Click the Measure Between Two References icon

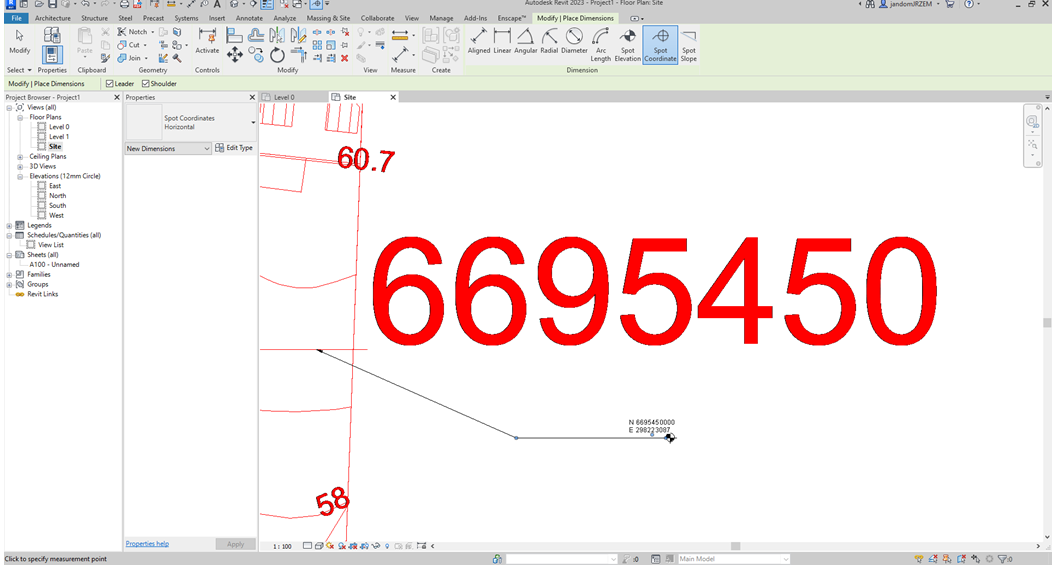point(400,35)
